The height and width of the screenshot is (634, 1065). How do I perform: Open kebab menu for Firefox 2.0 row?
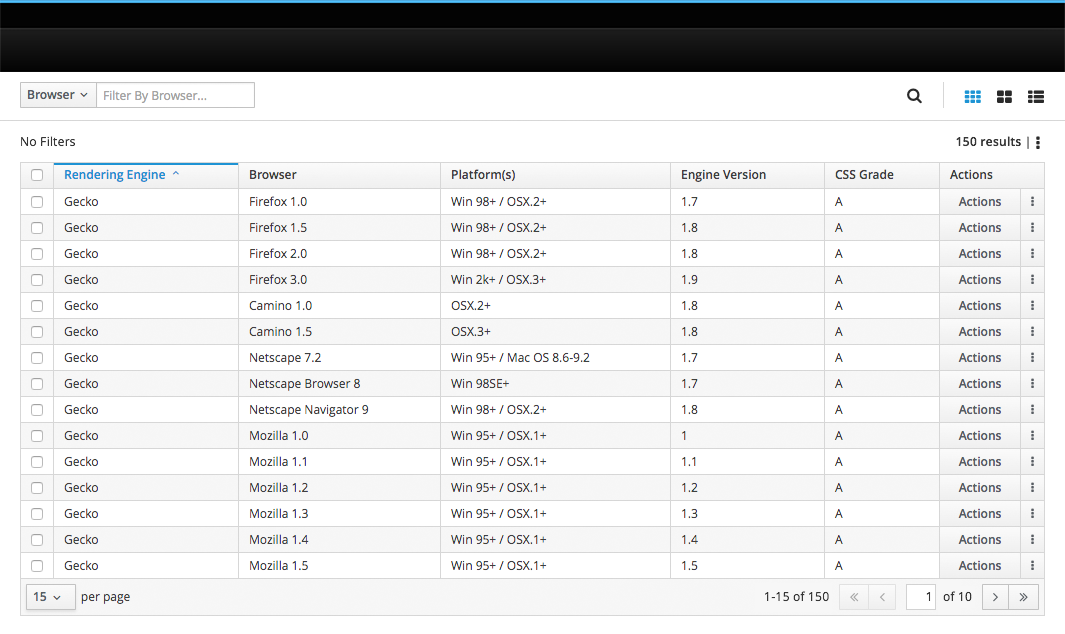[1032, 253]
